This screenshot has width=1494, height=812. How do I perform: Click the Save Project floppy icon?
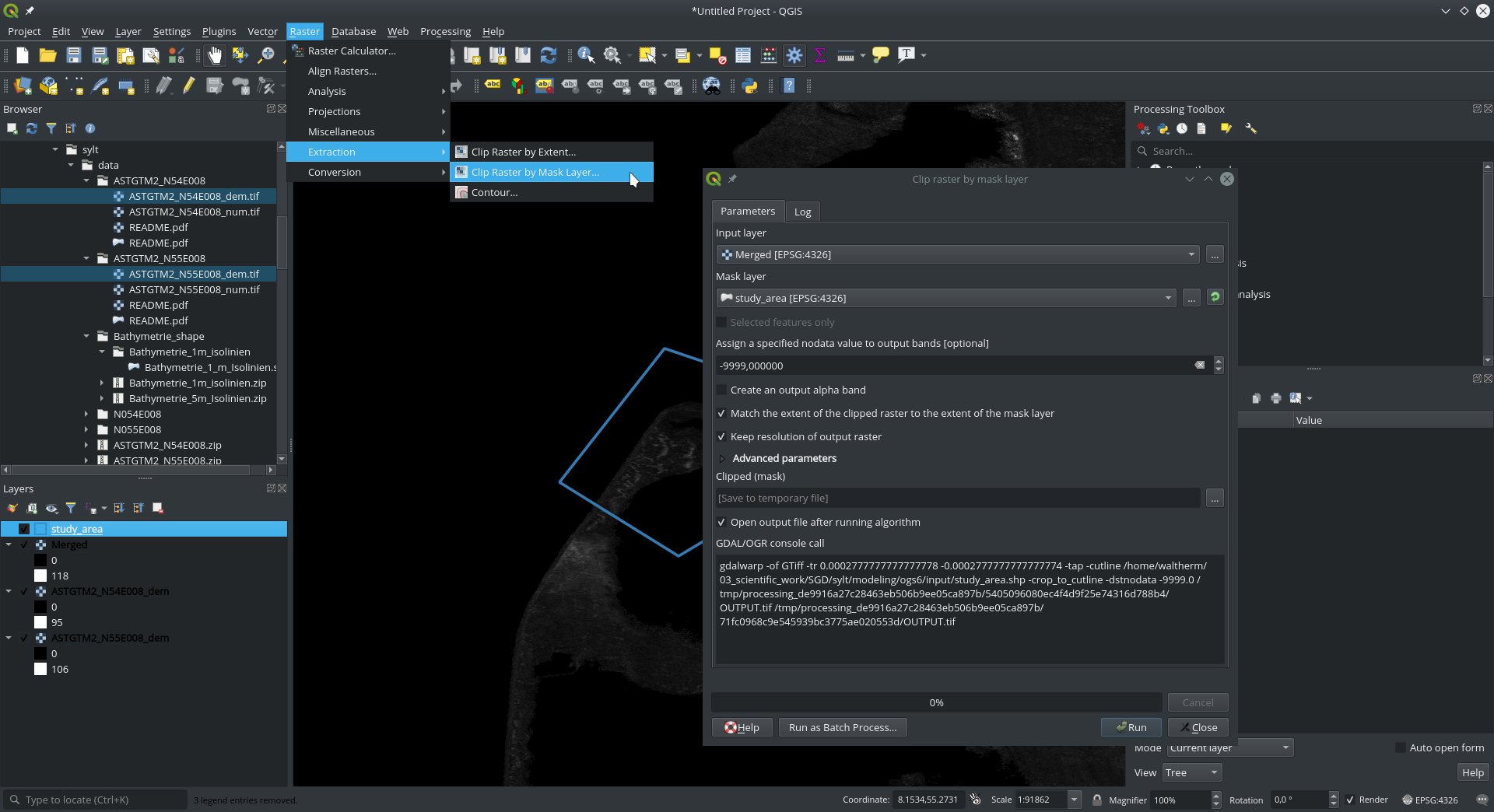coord(74,55)
